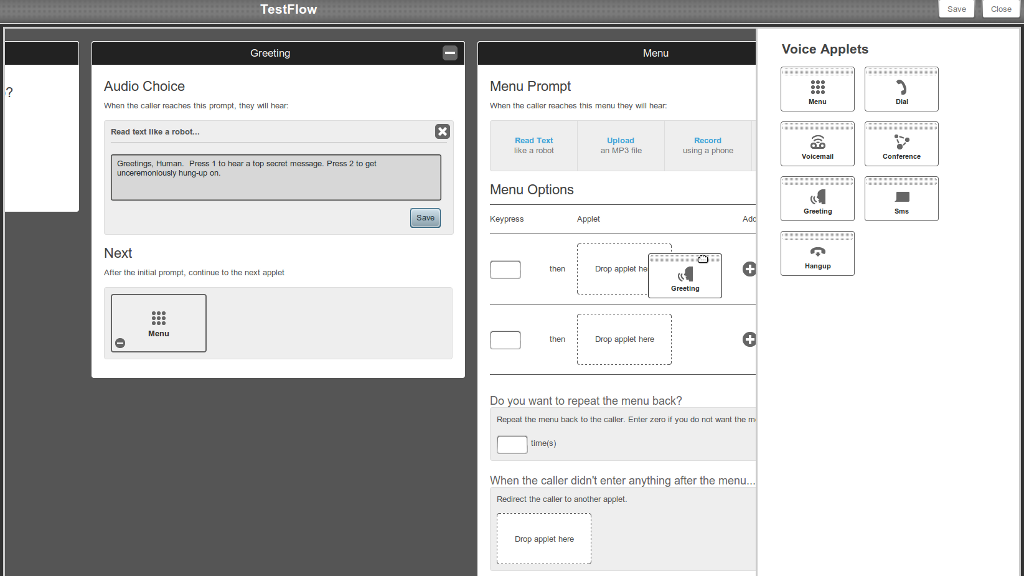Screen dimensions: 1024x576
Task: Choose Upload an MP3 file
Action: (620, 145)
